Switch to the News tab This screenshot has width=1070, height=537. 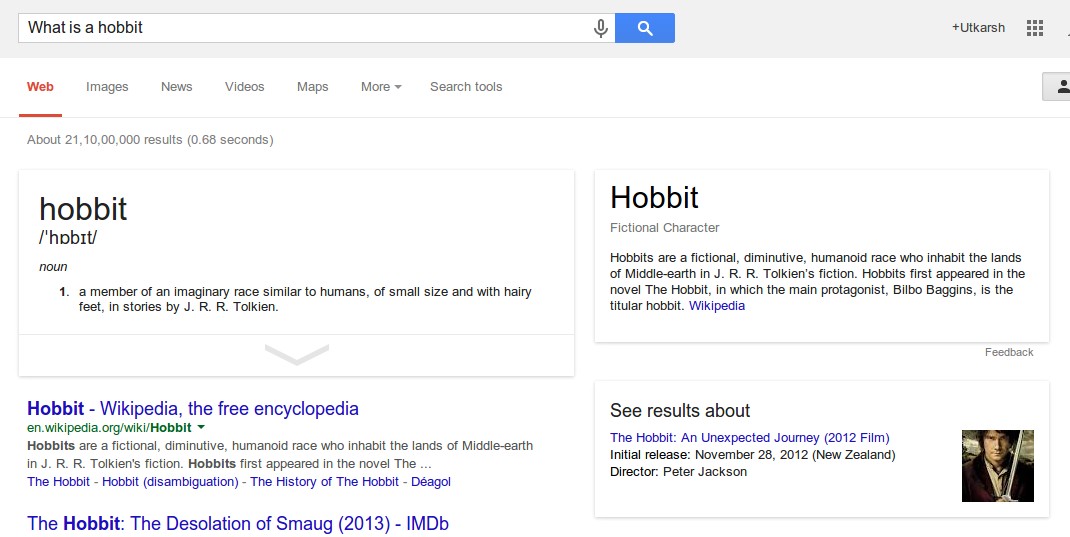point(177,87)
